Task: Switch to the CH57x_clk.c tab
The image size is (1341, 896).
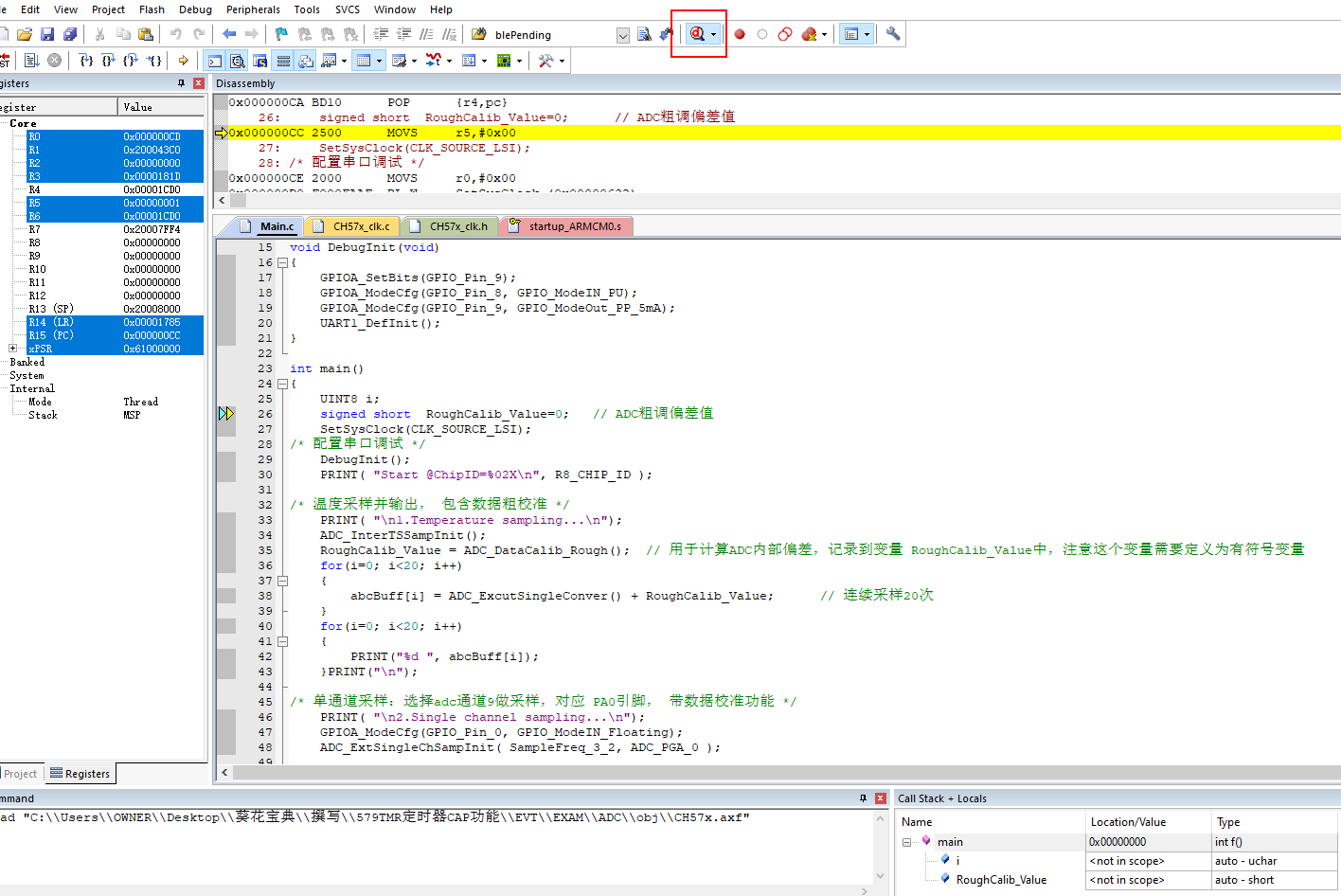Action: click(361, 226)
